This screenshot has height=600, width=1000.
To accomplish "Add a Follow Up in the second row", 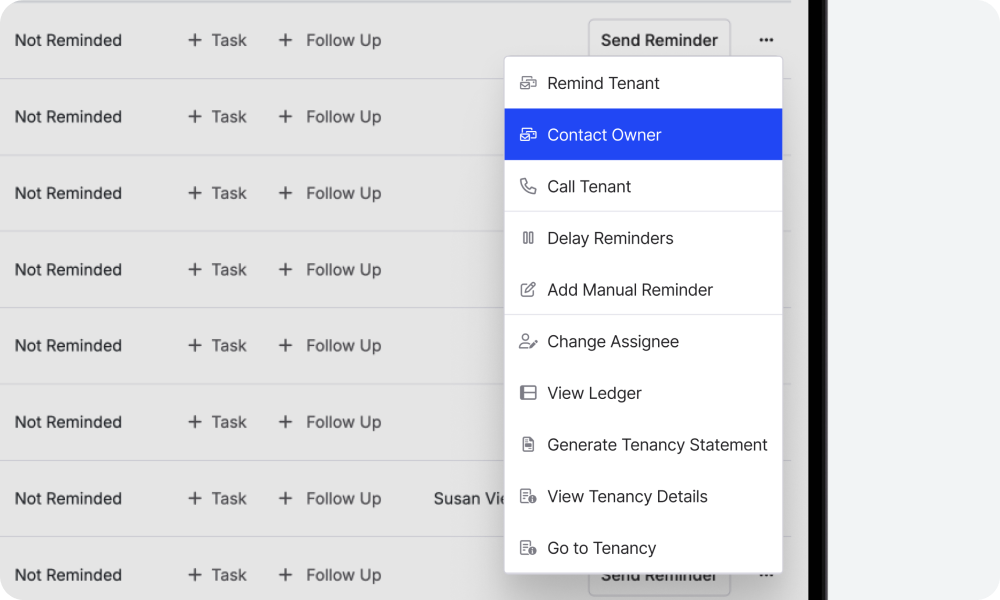I will point(330,117).
